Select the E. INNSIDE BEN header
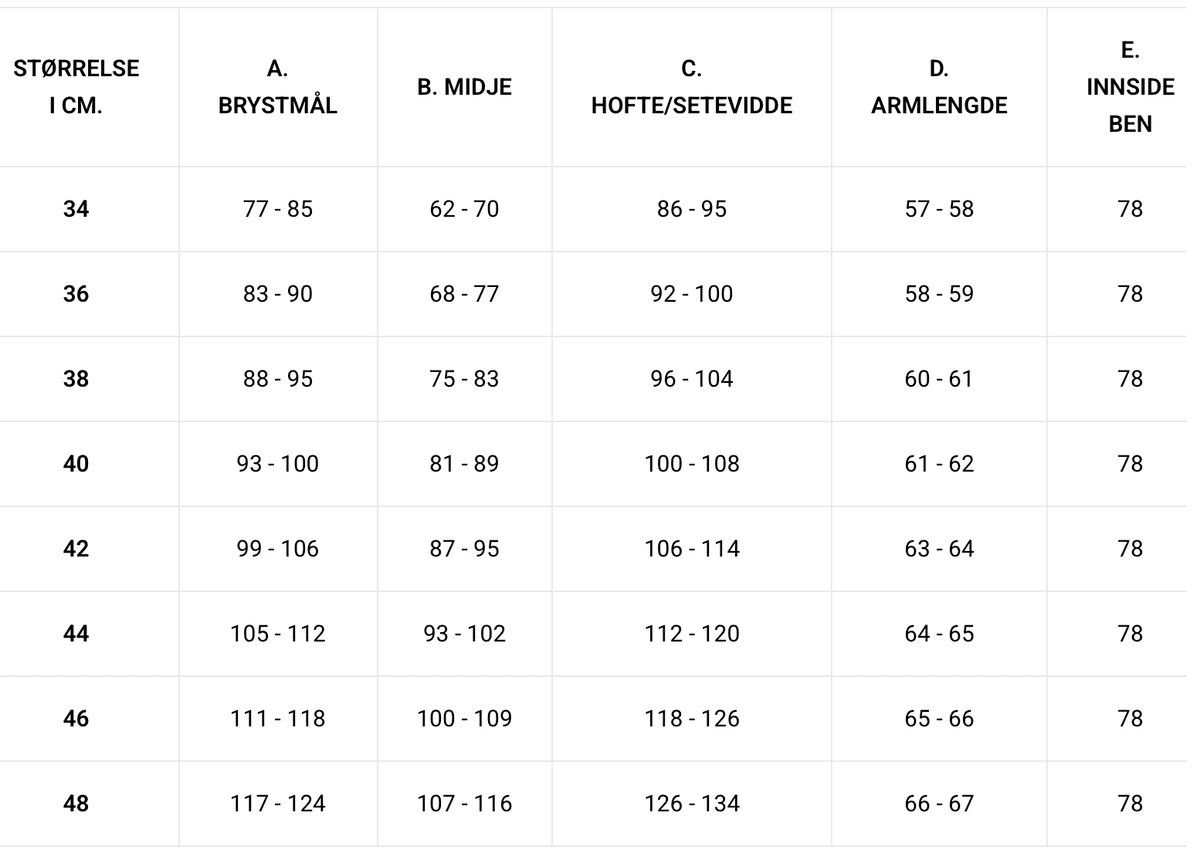This screenshot has height=850, width=1200. (1130, 87)
